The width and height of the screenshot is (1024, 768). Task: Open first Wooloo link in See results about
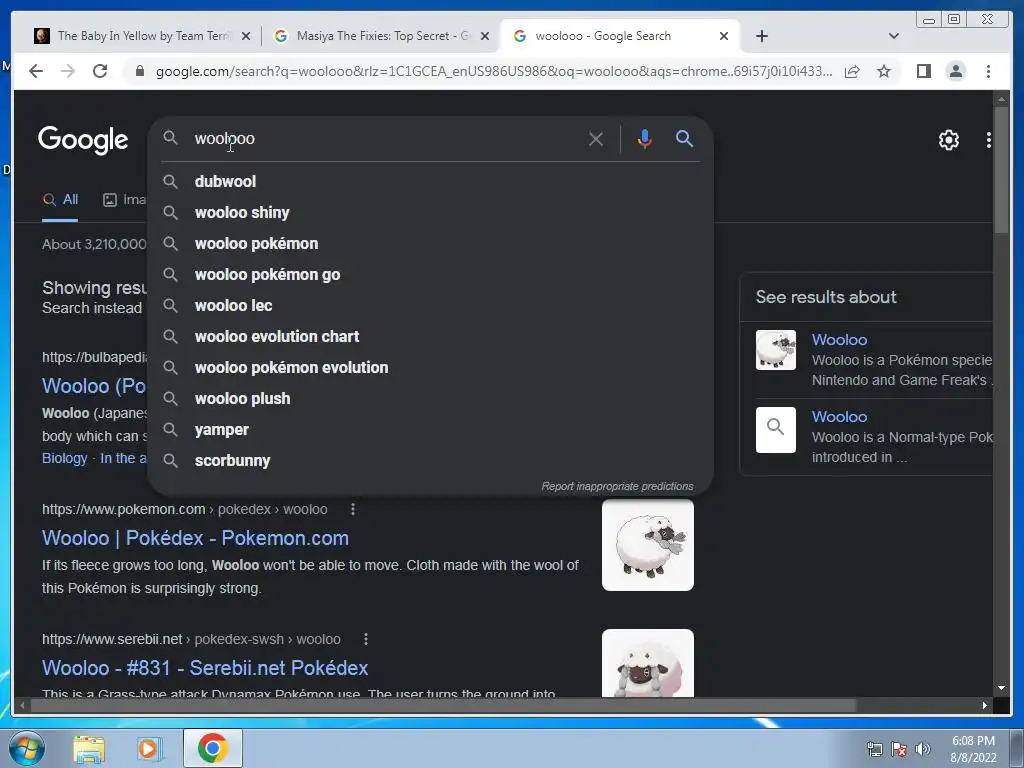click(839, 340)
